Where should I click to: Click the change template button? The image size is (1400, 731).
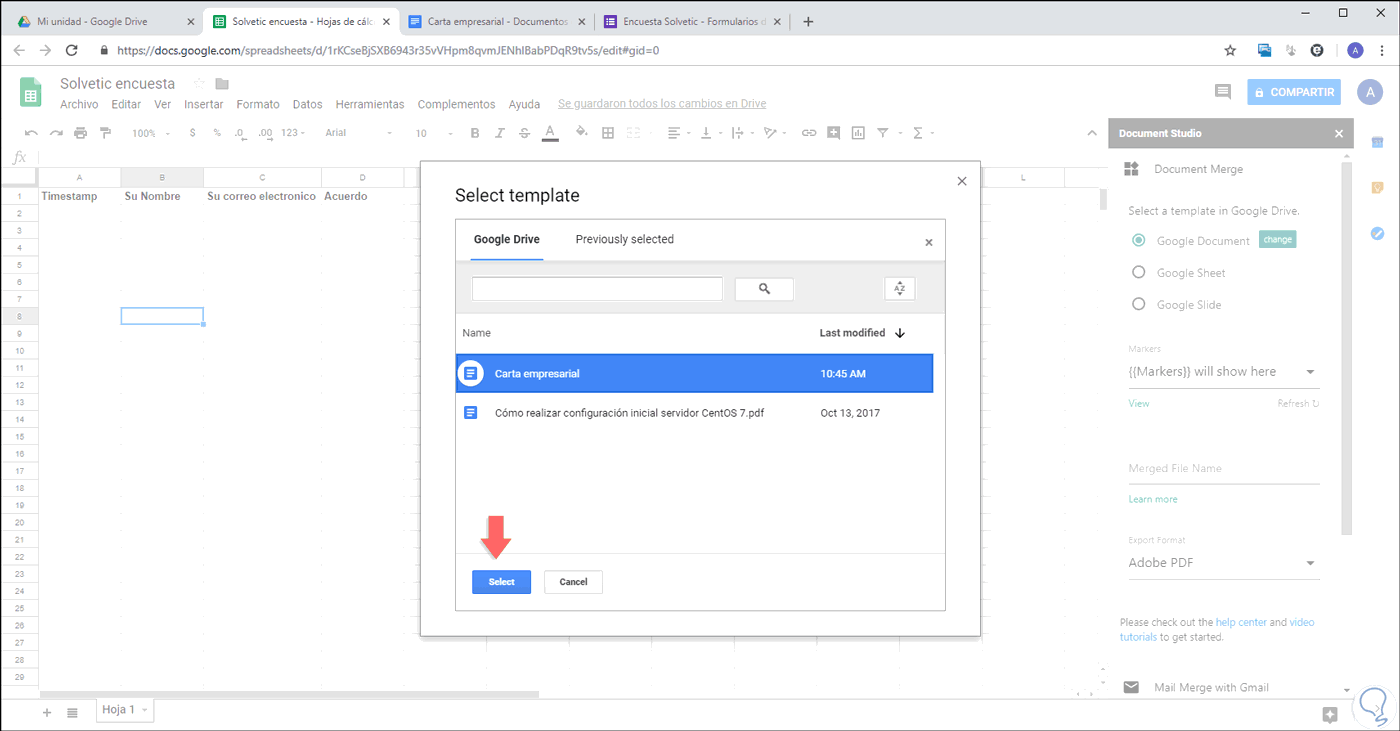point(1277,240)
